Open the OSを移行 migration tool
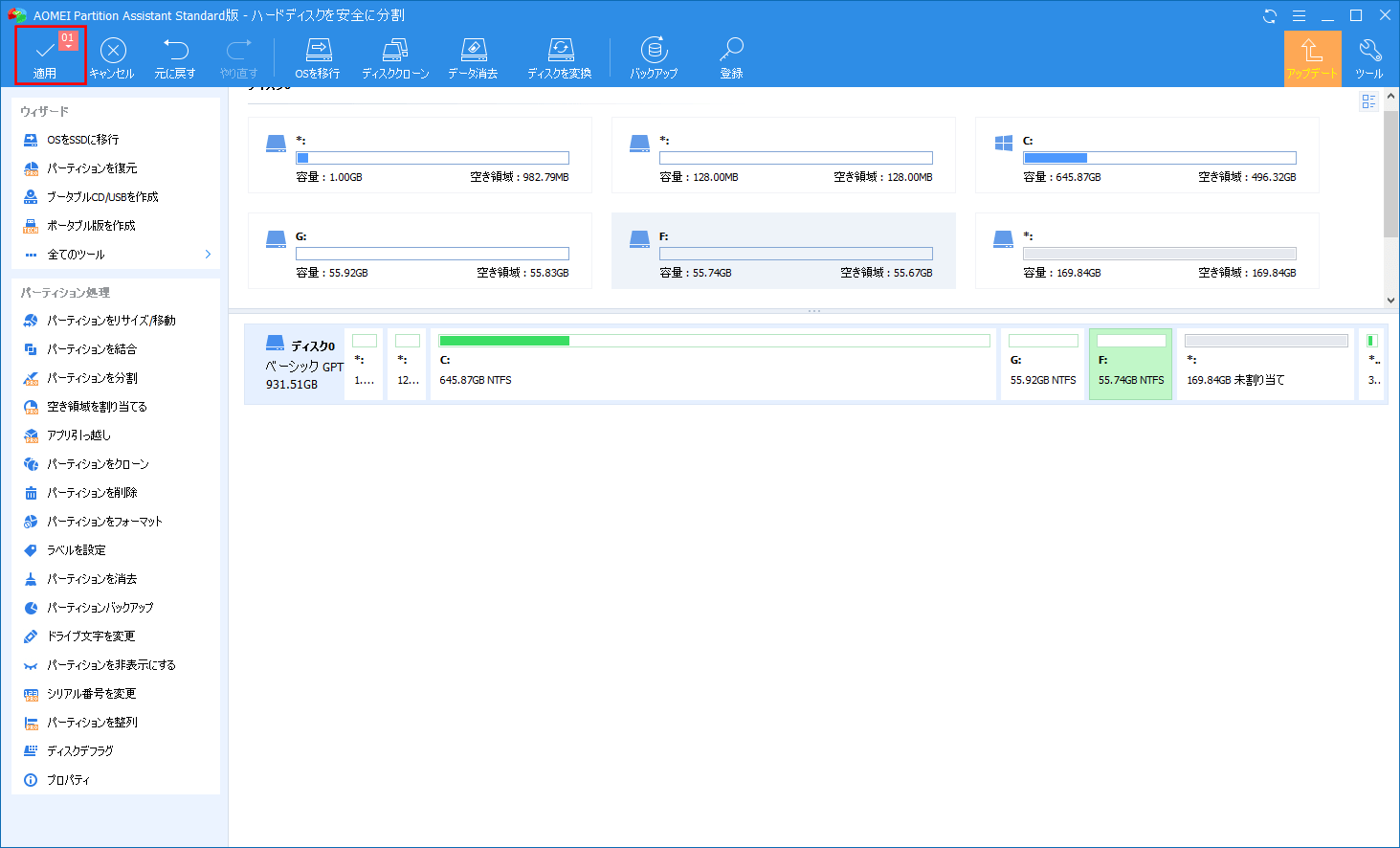 tap(318, 57)
